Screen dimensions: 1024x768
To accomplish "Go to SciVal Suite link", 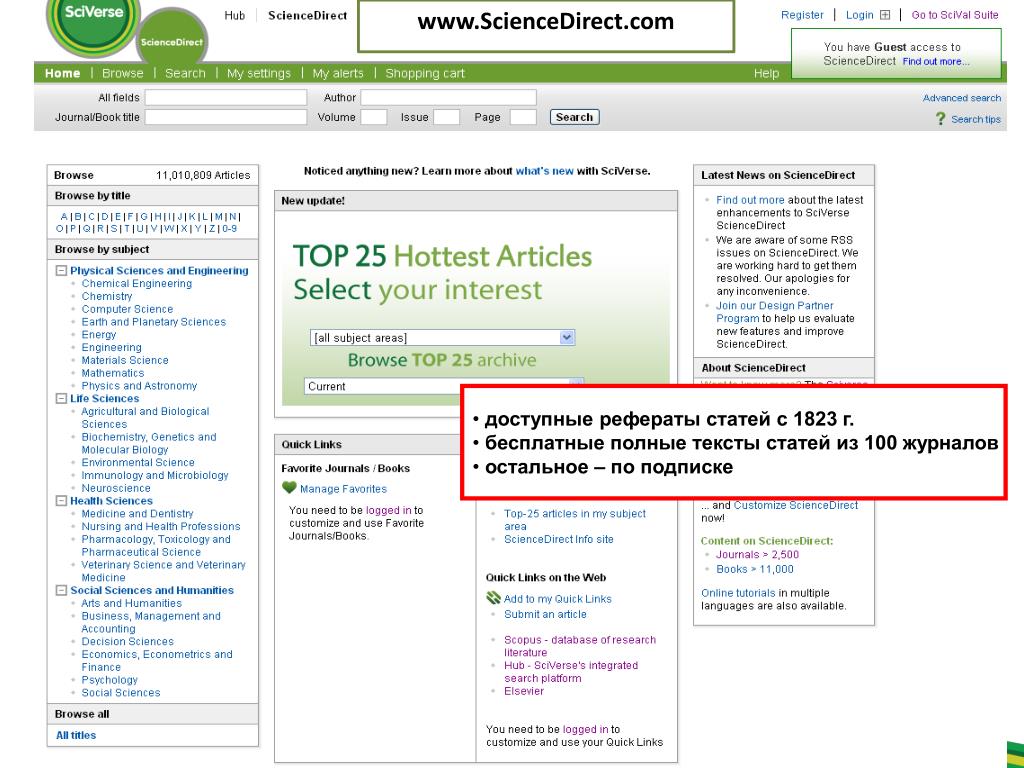I will click(955, 15).
